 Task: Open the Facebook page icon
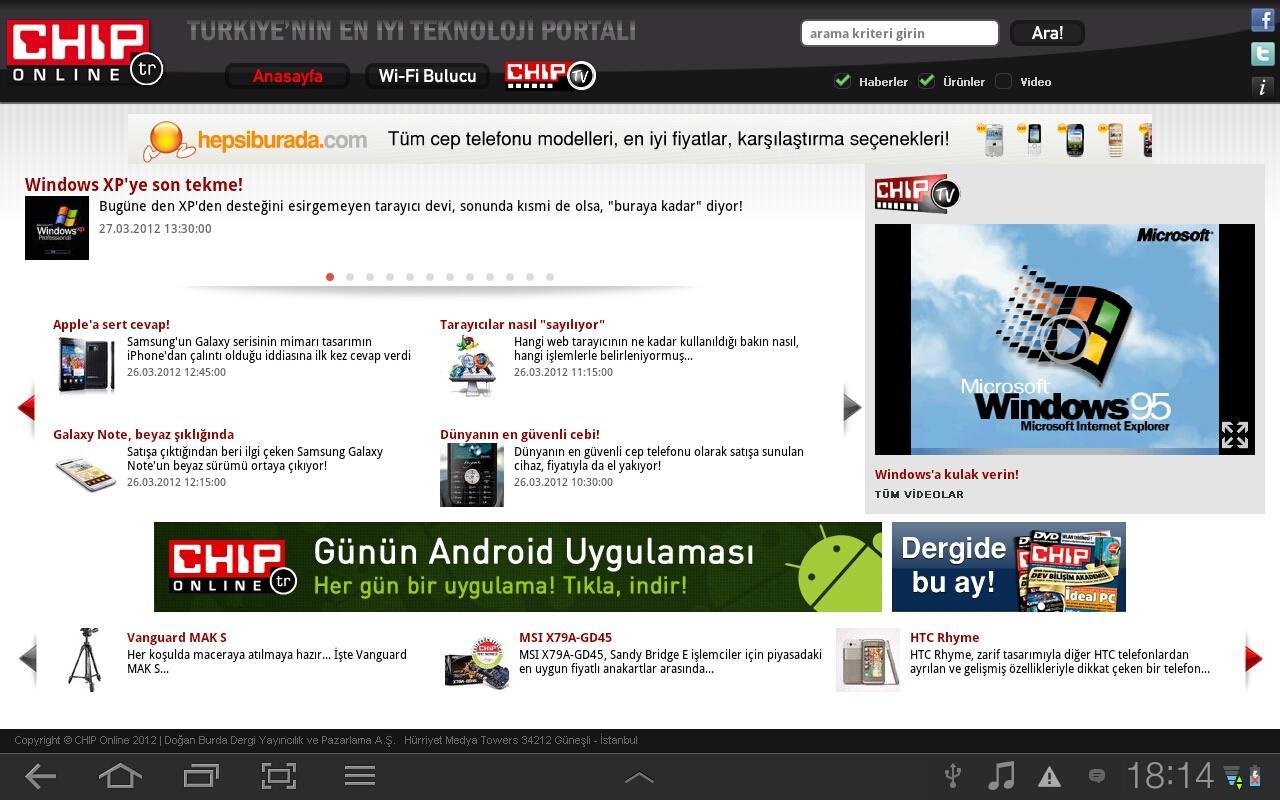(1263, 18)
